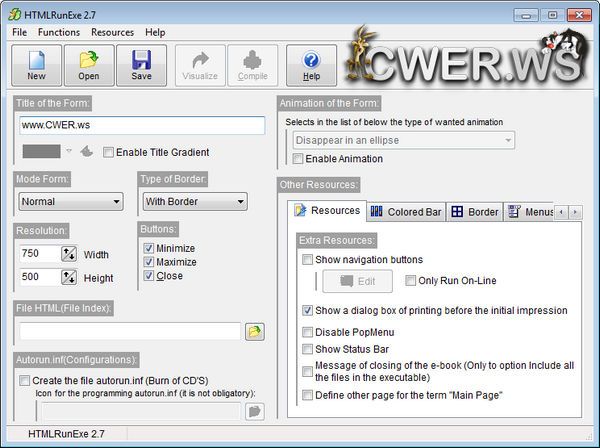Viewport: 600px width, 448px height.
Task: Switch to the Menus tab
Action: coord(529,212)
